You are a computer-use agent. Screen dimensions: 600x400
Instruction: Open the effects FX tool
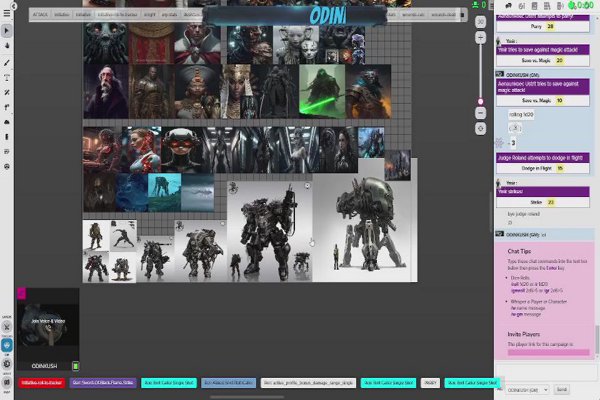tap(7, 93)
